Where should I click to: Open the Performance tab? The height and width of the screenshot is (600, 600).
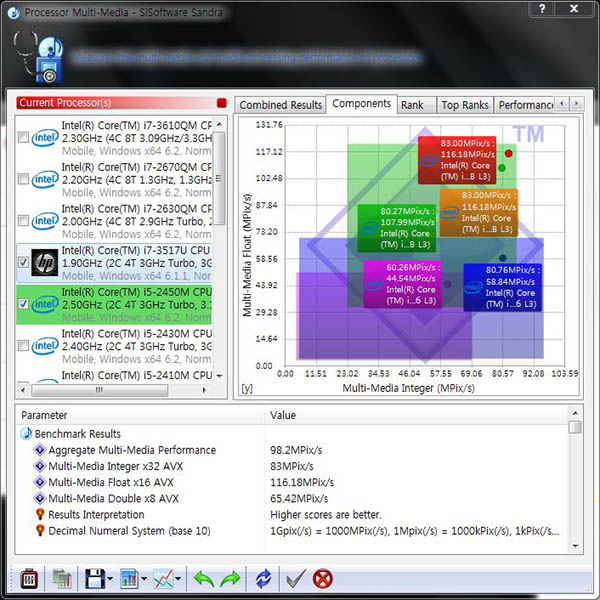click(524, 105)
